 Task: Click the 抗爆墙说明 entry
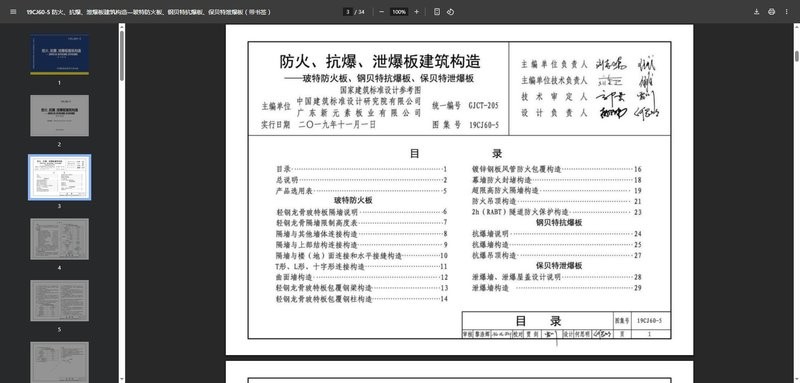tap(557, 234)
